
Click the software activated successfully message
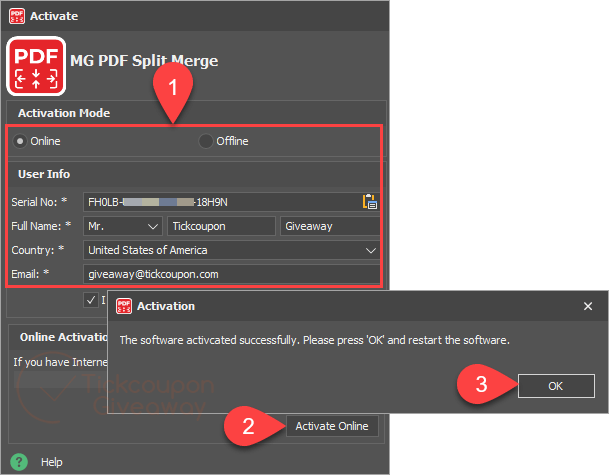314,340
